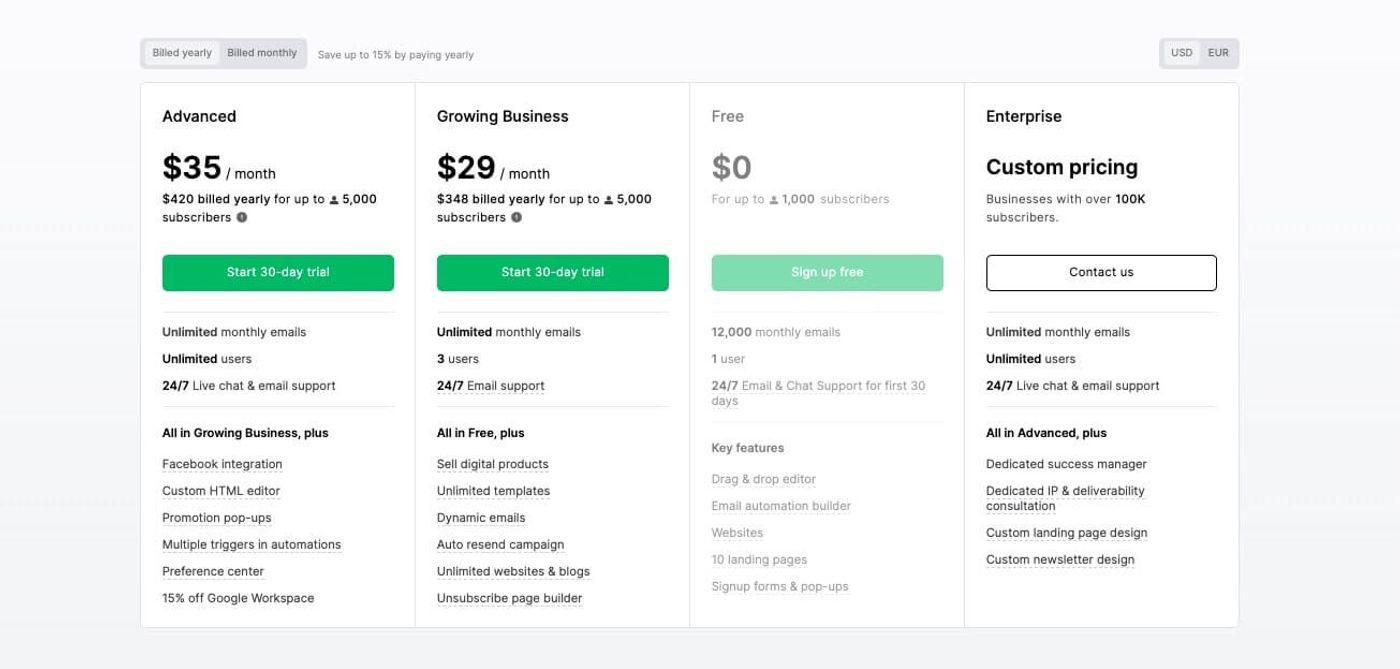
Task: Click 10 landing pages text
Action: click(759, 560)
